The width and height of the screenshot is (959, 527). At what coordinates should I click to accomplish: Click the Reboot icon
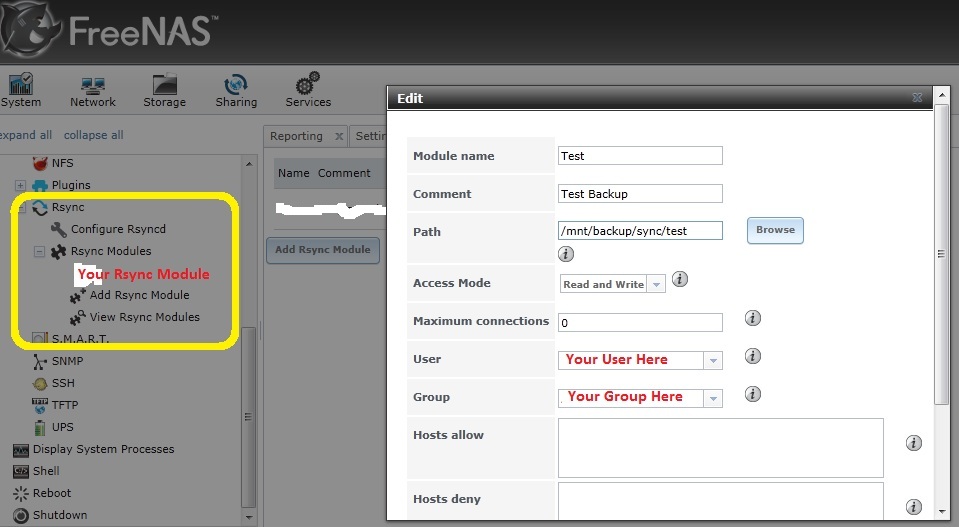pyautogui.click(x=21, y=493)
